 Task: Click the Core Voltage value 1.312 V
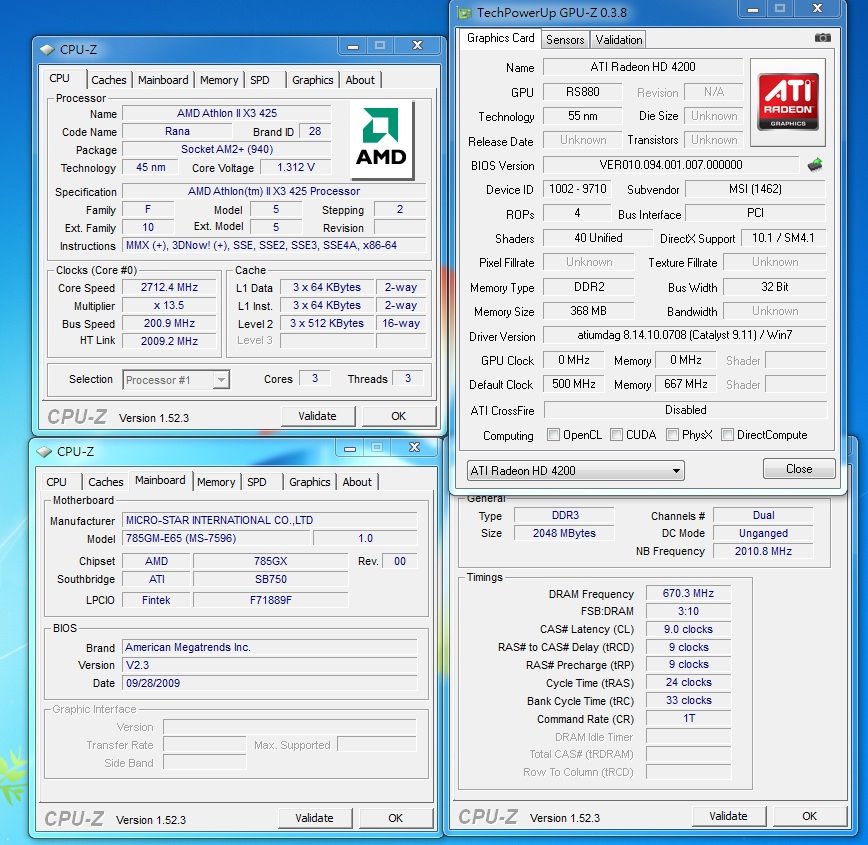tap(296, 167)
